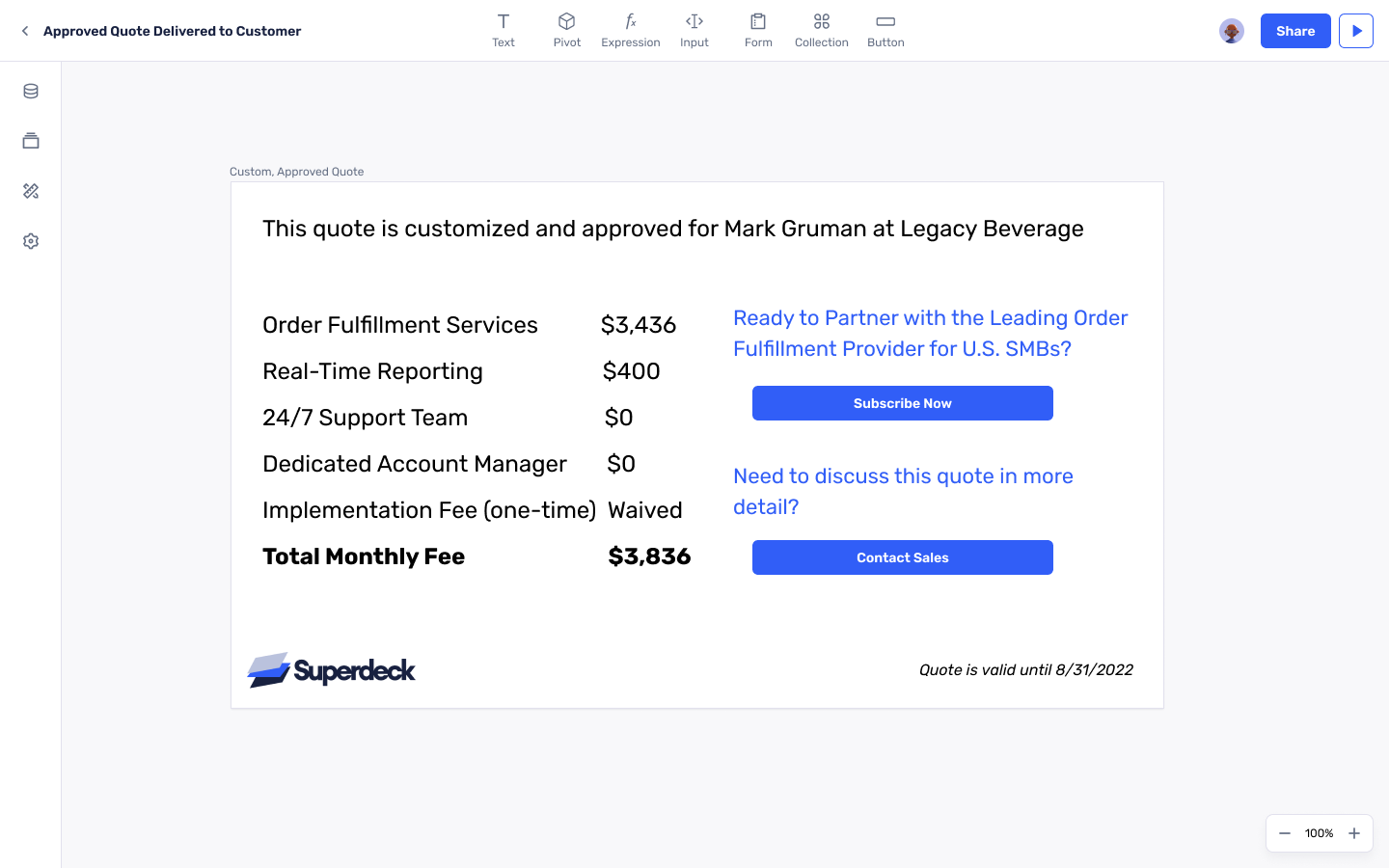
Task: Open settings gear in left sidebar
Action: coord(31,241)
